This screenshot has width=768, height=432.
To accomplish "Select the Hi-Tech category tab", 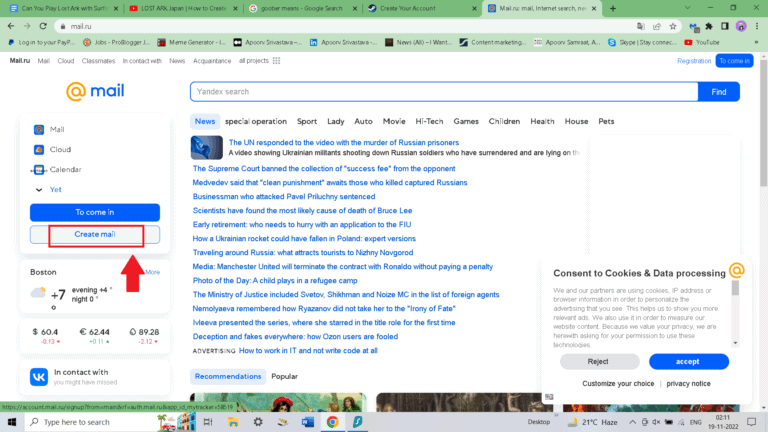I will [x=429, y=121].
